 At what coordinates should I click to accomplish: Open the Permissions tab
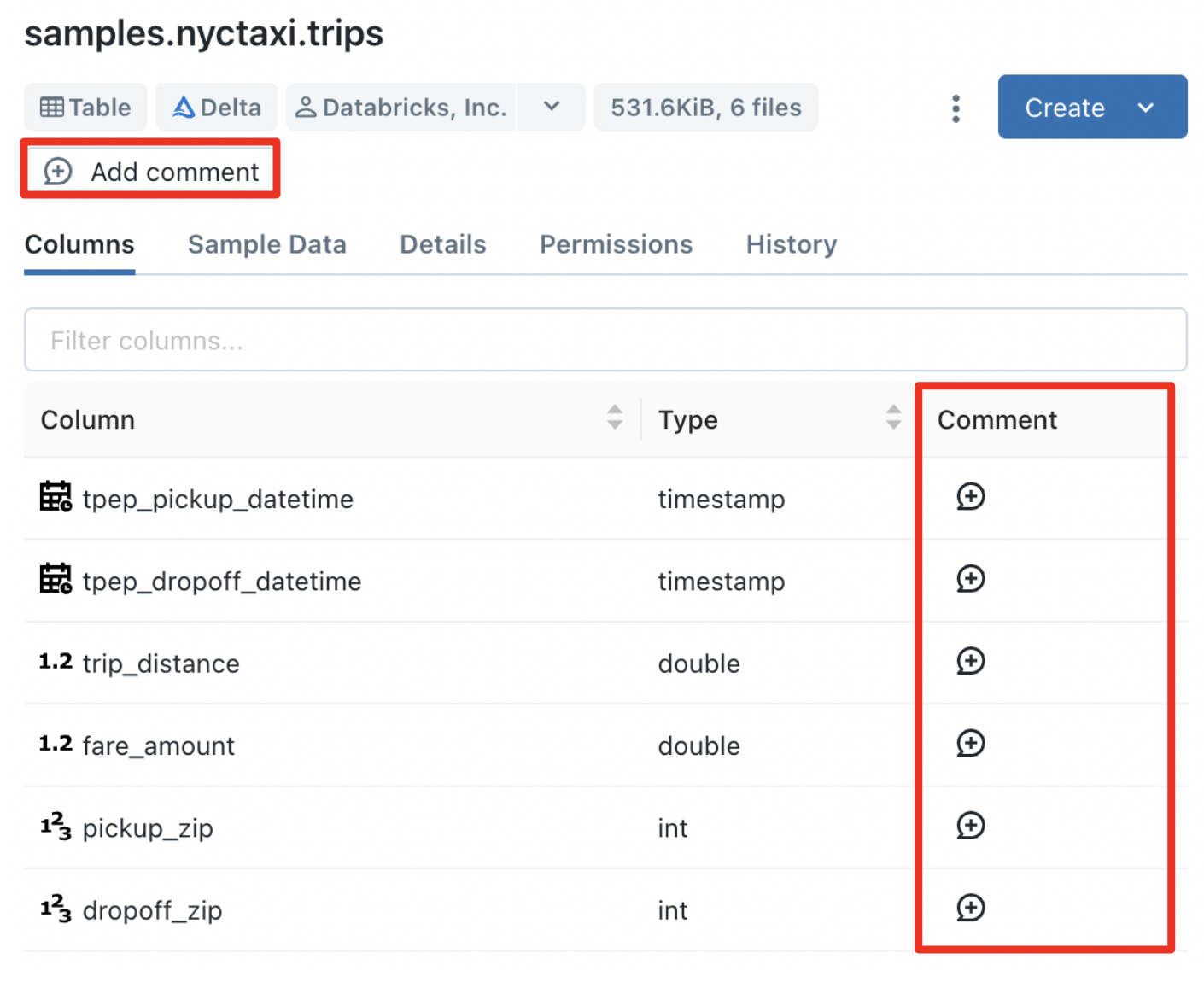tap(616, 244)
